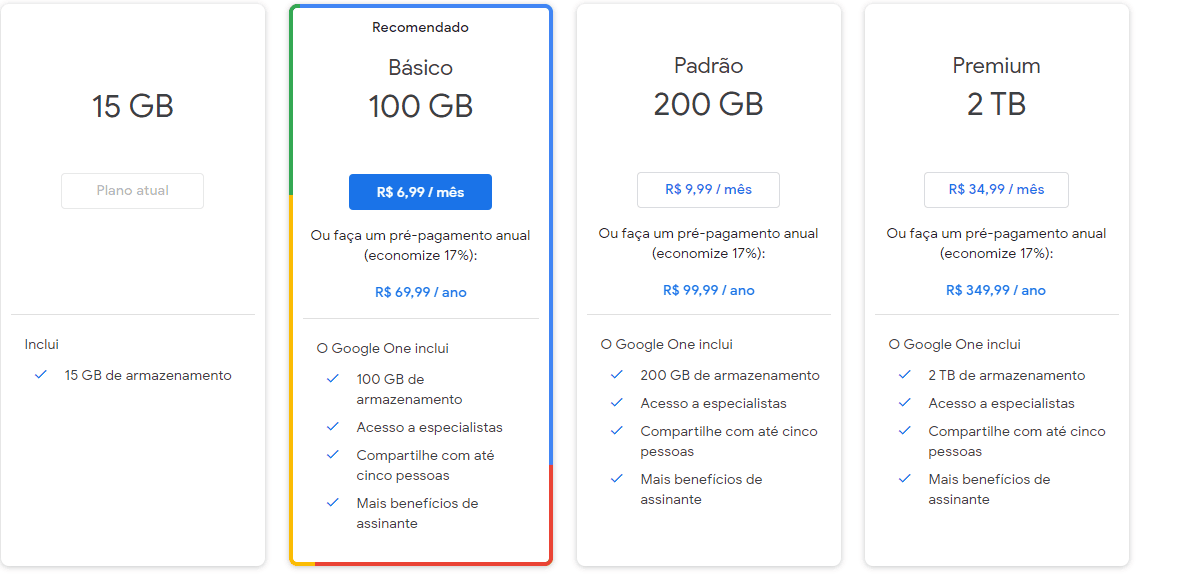Choose the R$ 34,99 / mês Premium plan
Screen dimensions: 1194x578
pos(996,190)
